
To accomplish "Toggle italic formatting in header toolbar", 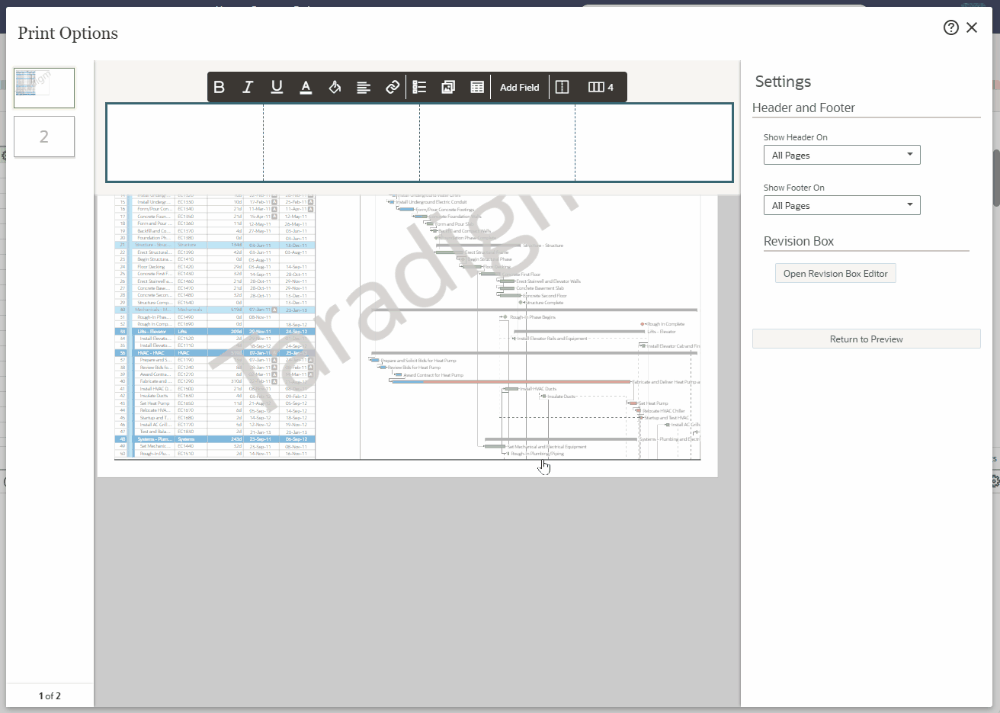I will tap(248, 87).
